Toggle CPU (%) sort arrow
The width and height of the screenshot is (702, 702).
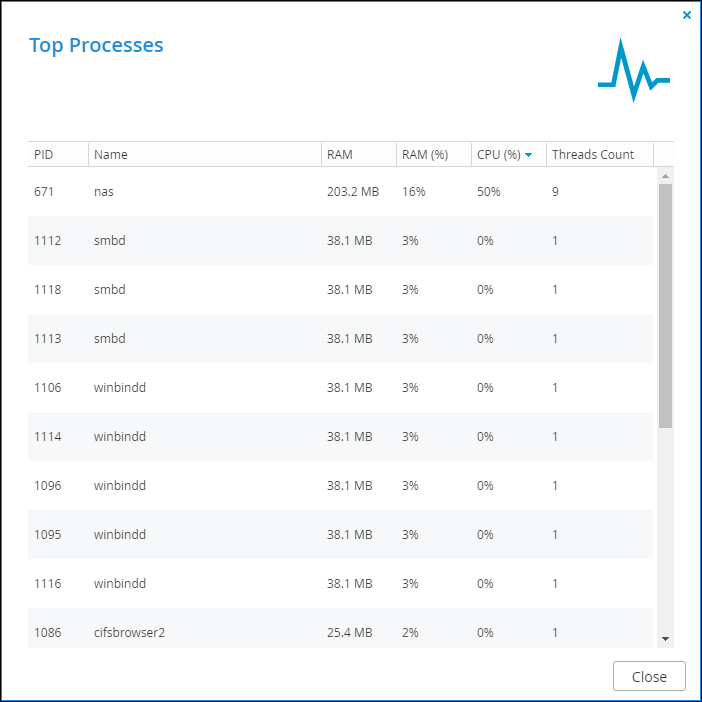pos(528,155)
